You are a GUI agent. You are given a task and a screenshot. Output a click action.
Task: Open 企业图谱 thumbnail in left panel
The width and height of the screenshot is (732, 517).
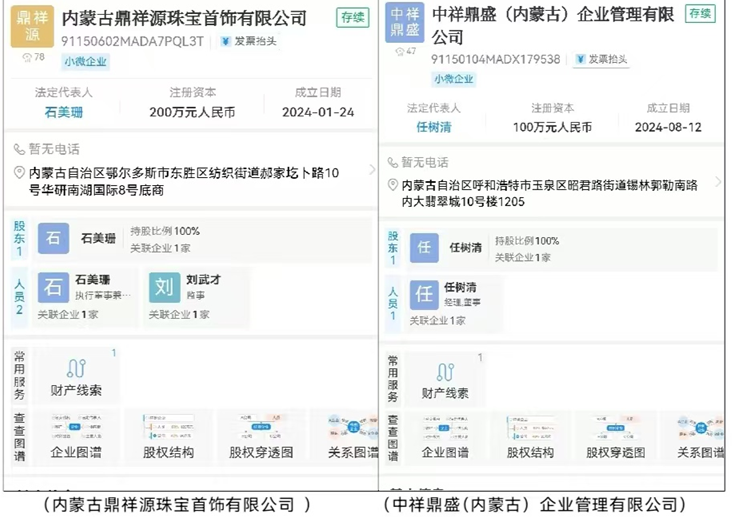[x=76, y=435]
